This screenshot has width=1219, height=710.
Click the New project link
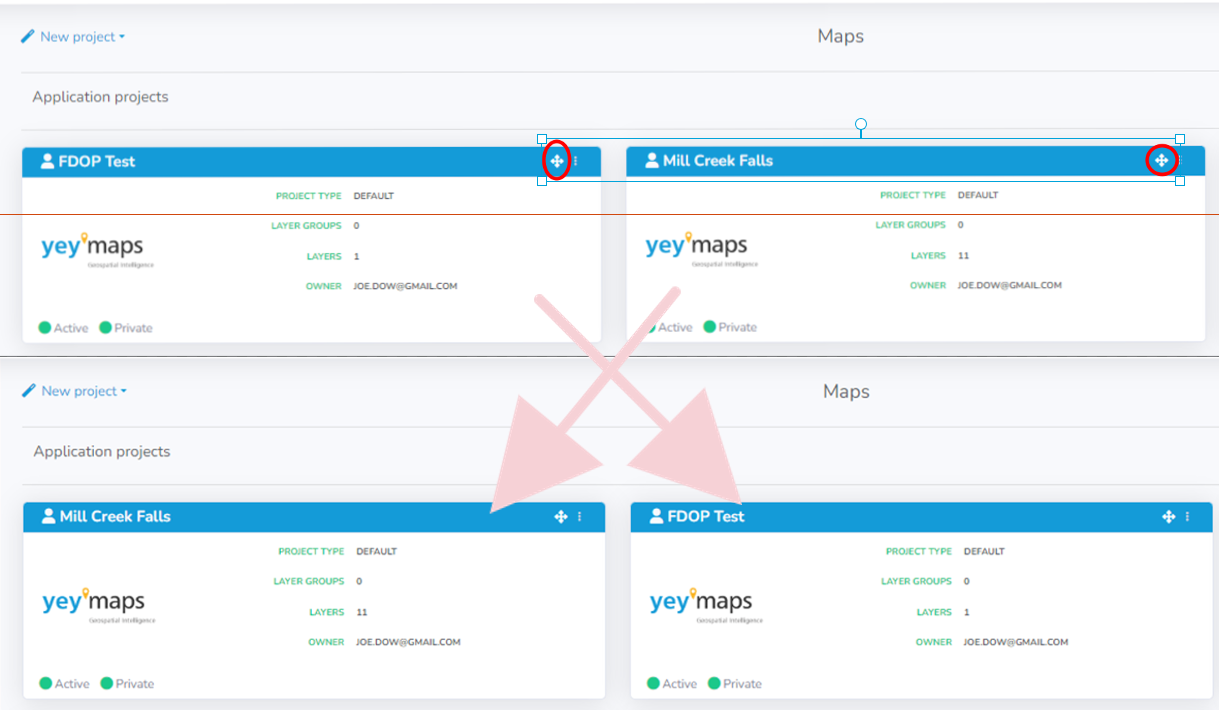point(75,36)
